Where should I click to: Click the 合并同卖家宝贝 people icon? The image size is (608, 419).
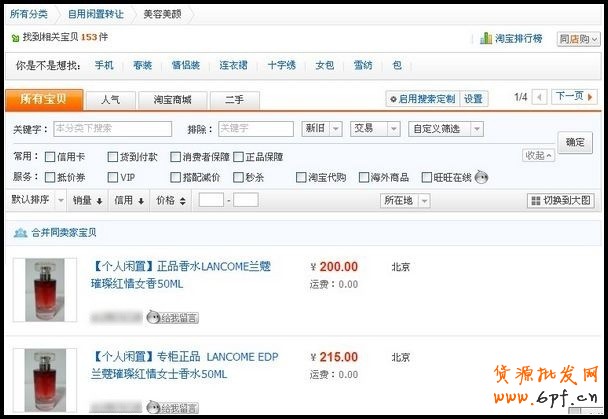[20, 233]
